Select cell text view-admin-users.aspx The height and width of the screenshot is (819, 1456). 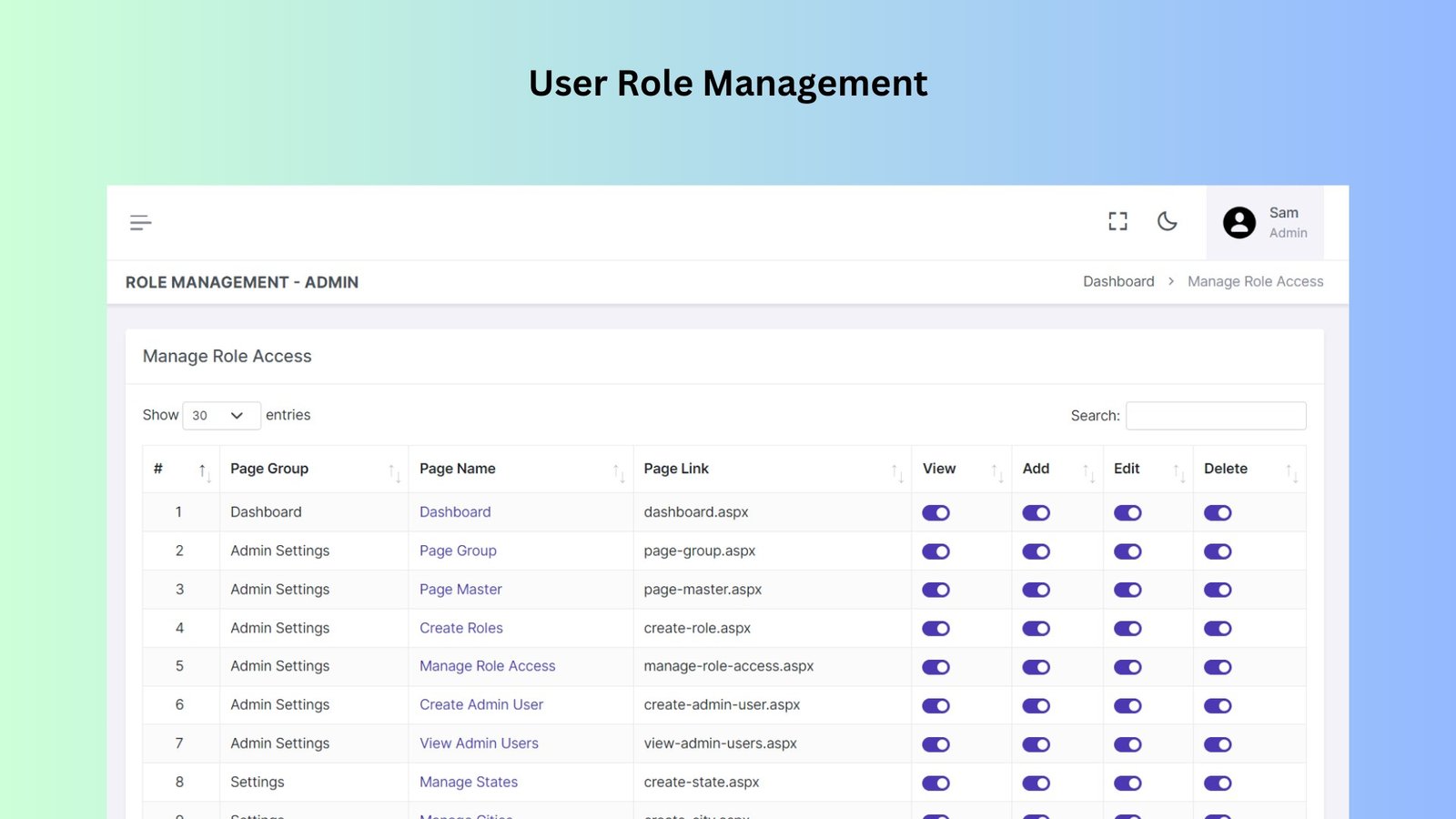pos(720,743)
